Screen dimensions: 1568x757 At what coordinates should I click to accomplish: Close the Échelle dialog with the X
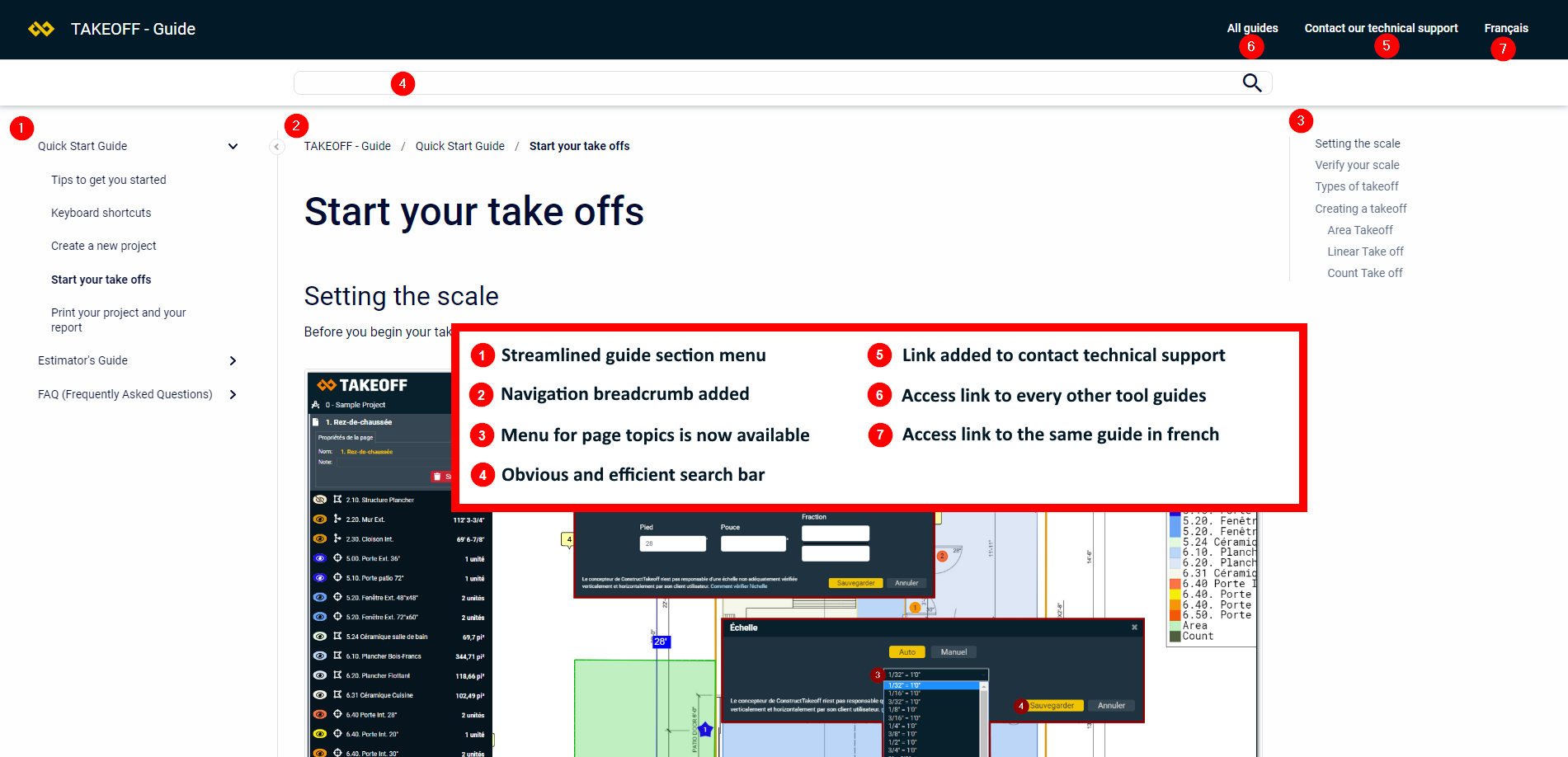click(x=1134, y=628)
